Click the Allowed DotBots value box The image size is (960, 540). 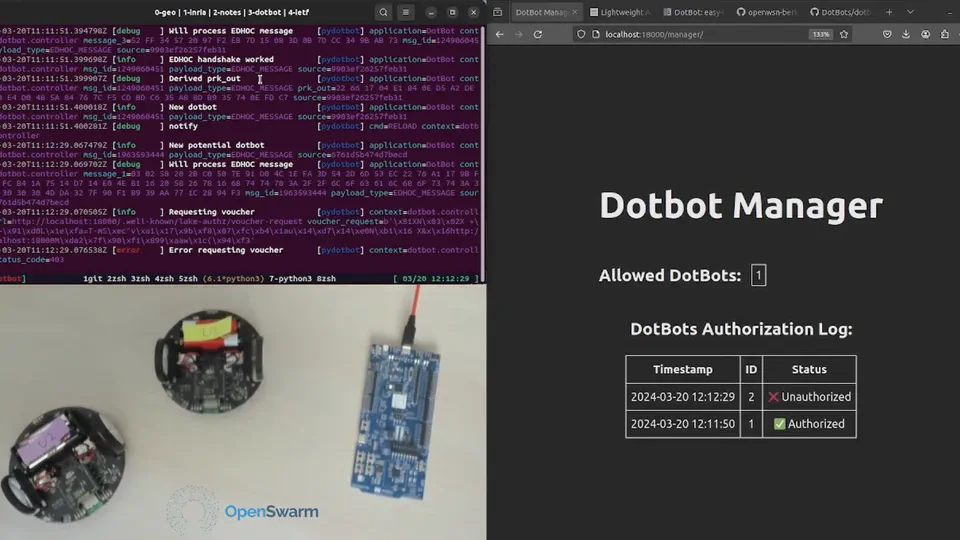[759, 276]
